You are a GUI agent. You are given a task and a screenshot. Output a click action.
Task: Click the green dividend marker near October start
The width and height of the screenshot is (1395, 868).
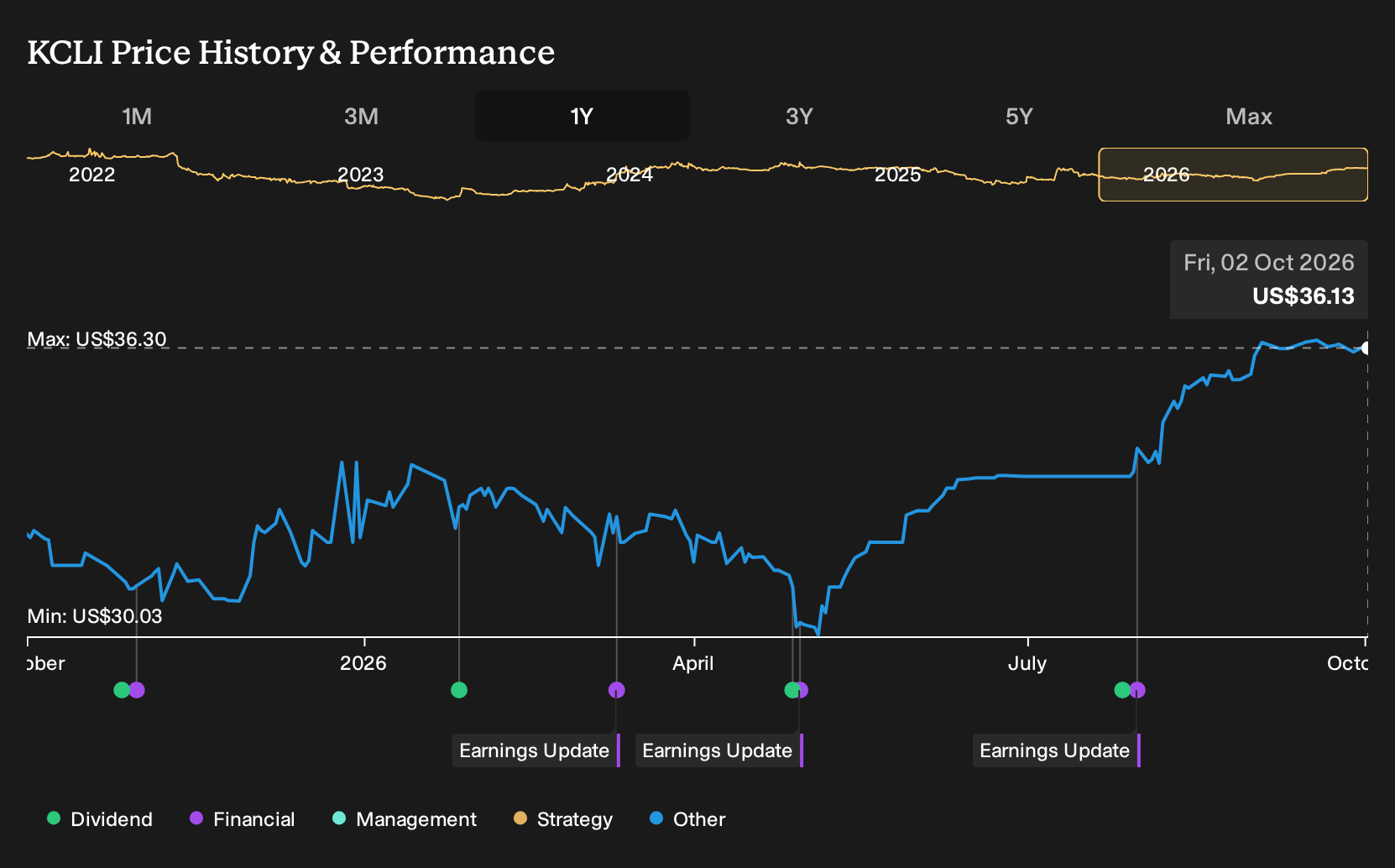point(122,690)
